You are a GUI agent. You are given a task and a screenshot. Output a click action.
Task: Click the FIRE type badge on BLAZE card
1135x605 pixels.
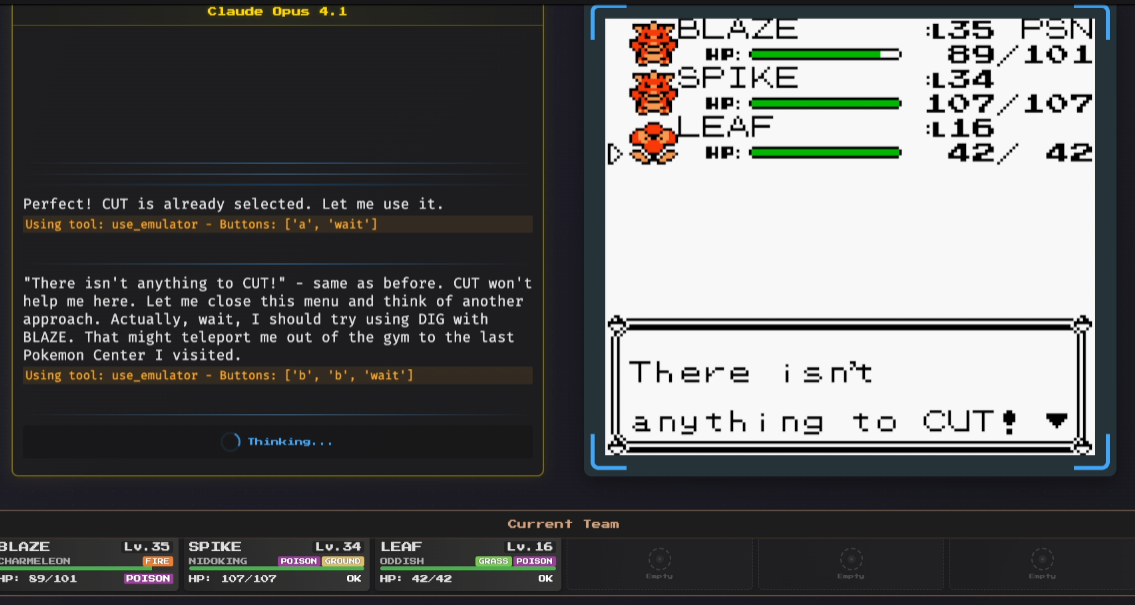pyautogui.click(x=157, y=561)
